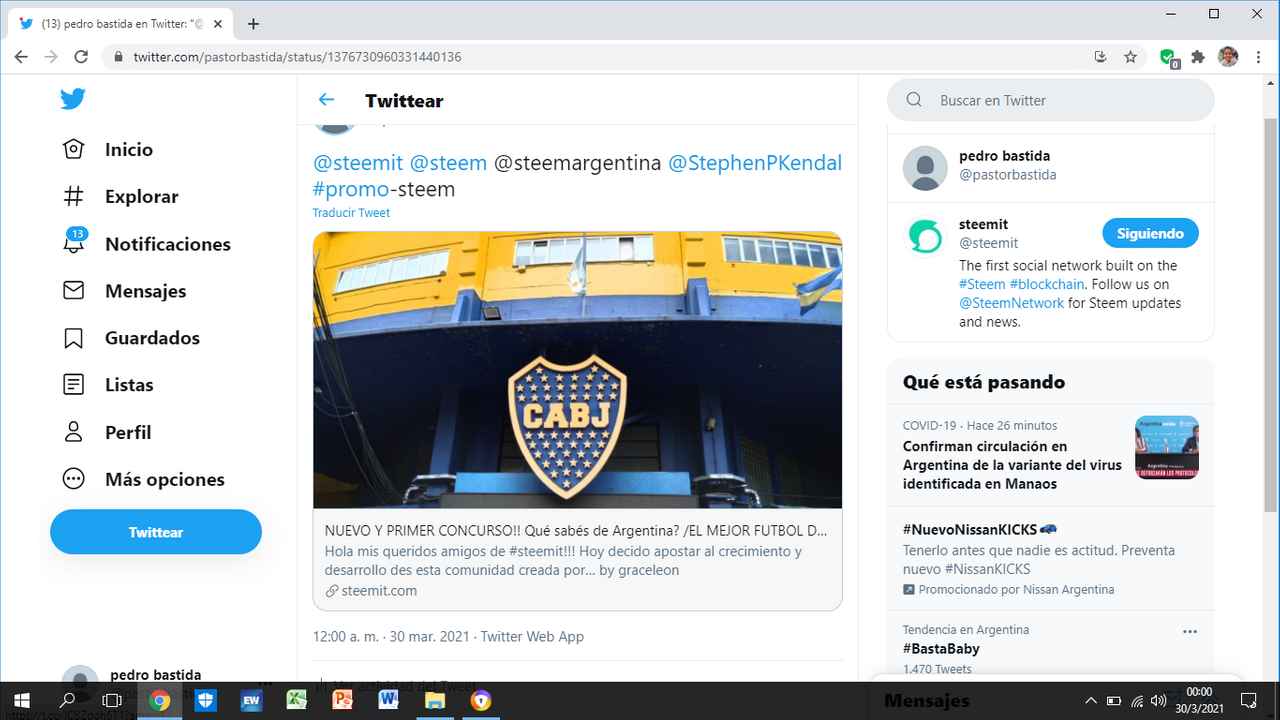Click the taskbar volume icon

(x=1159, y=701)
